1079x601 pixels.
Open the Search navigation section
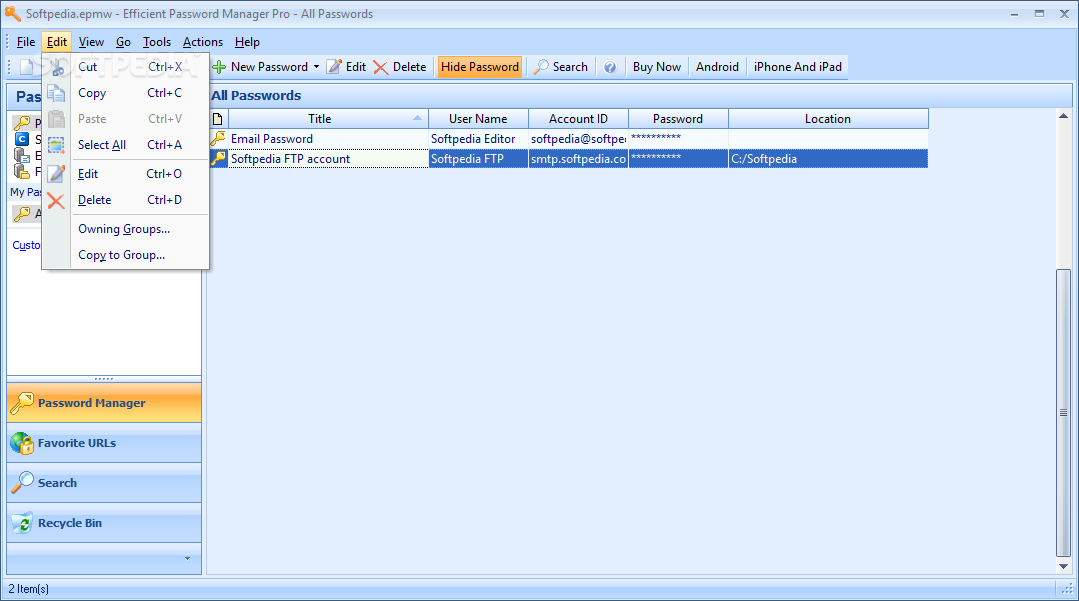point(104,483)
